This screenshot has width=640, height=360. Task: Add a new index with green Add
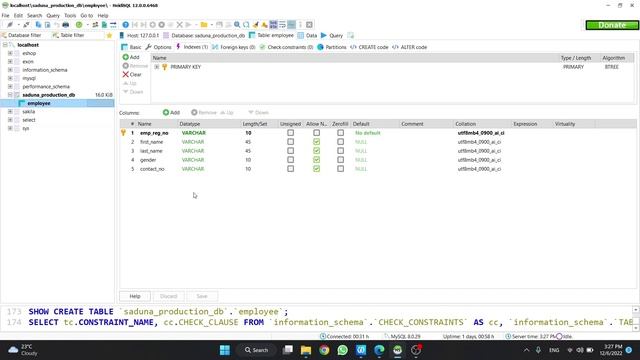tap(131, 57)
